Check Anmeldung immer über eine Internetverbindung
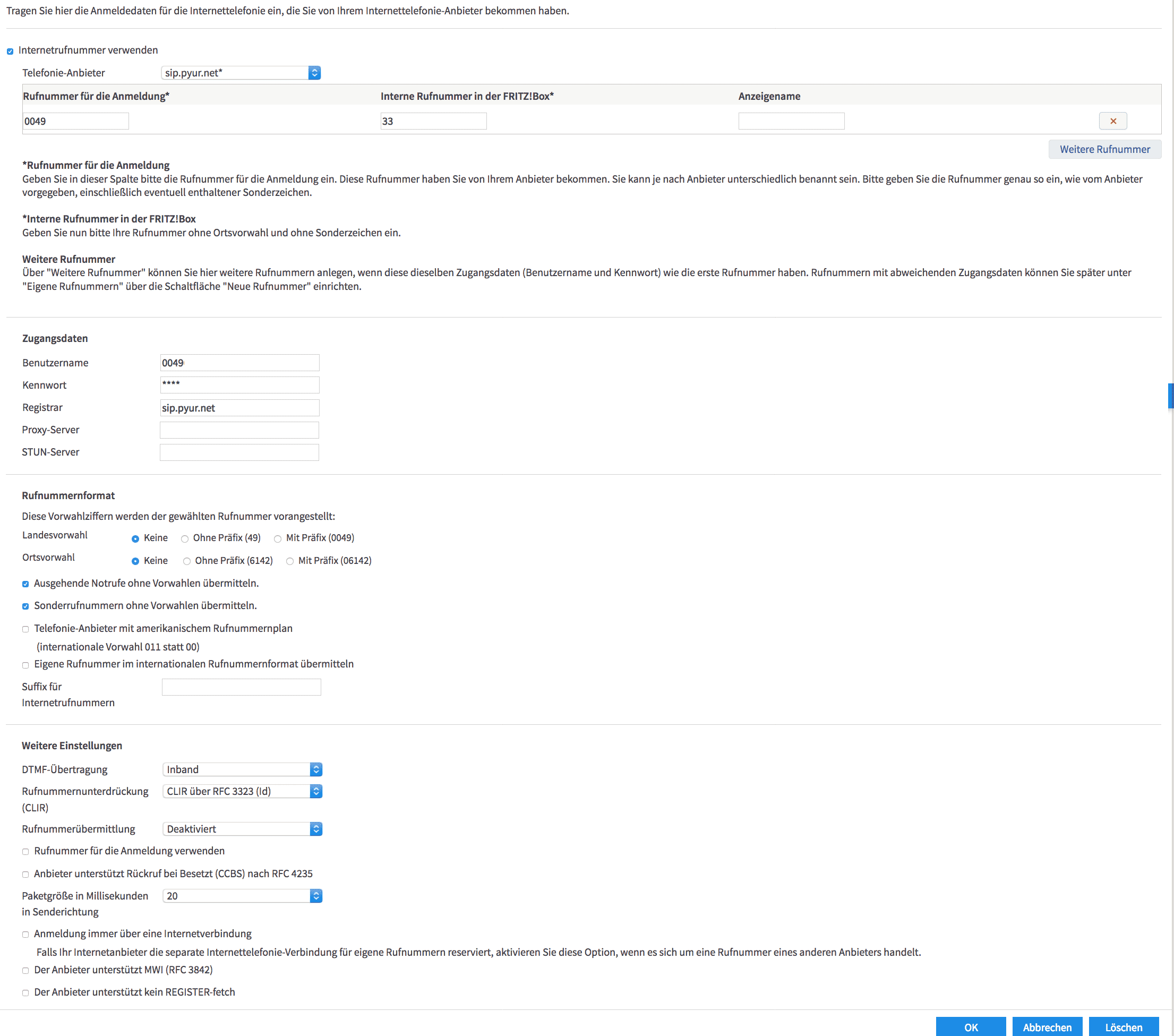 pyautogui.click(x=25, y=934)
